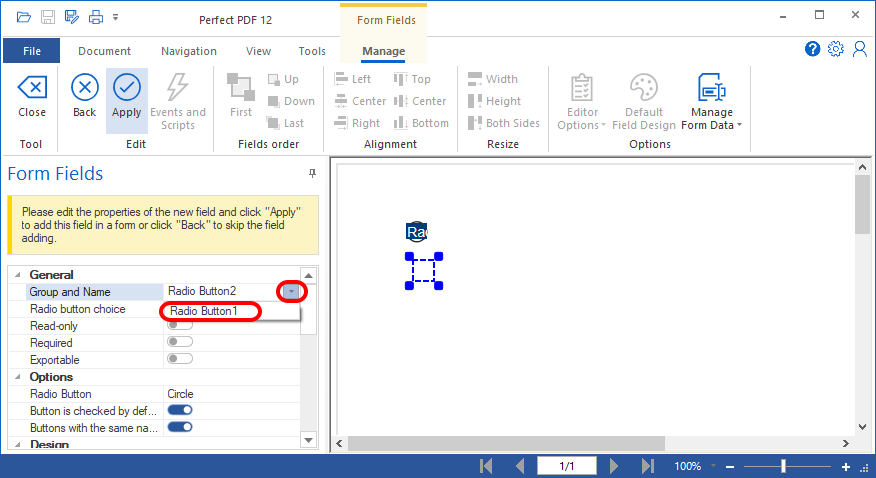The height and width of the screenshot is (478, 876).
Task: Pin the Form Fields panel
Action: pyautogui.click(x=312, y=174)
